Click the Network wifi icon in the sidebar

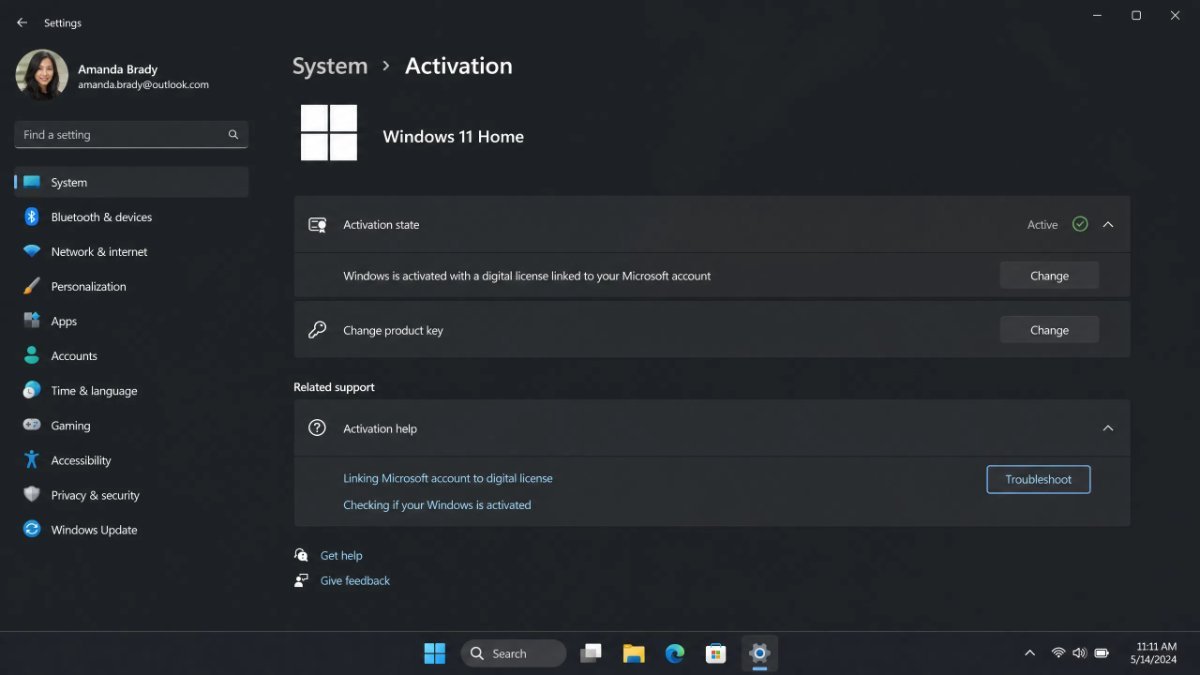pos(32,252)
